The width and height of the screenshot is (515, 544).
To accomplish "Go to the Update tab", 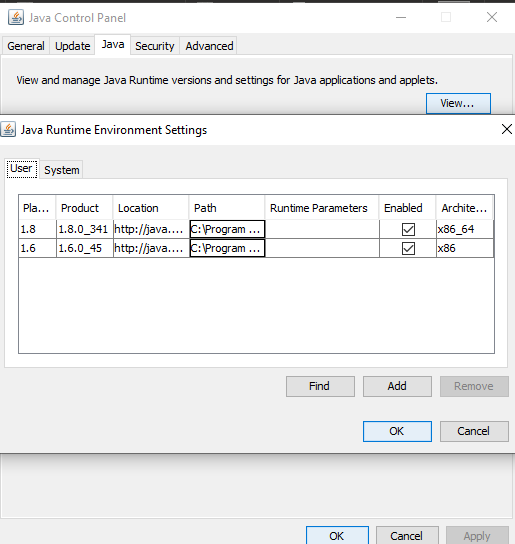I will coord(73,46).
